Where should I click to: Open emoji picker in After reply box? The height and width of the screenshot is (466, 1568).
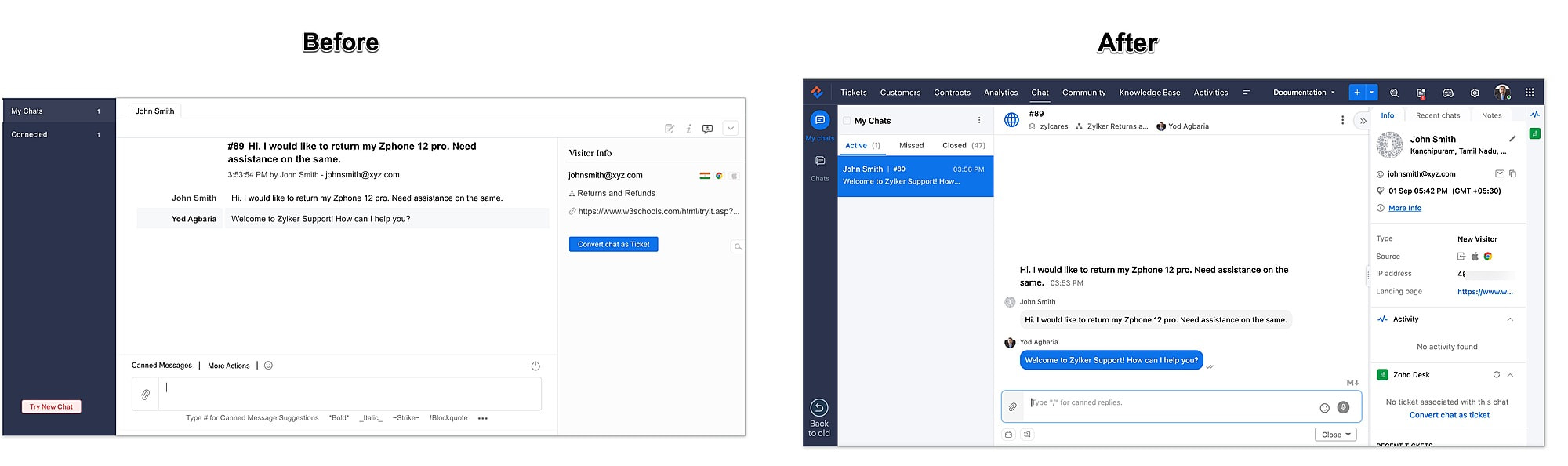1325,408
